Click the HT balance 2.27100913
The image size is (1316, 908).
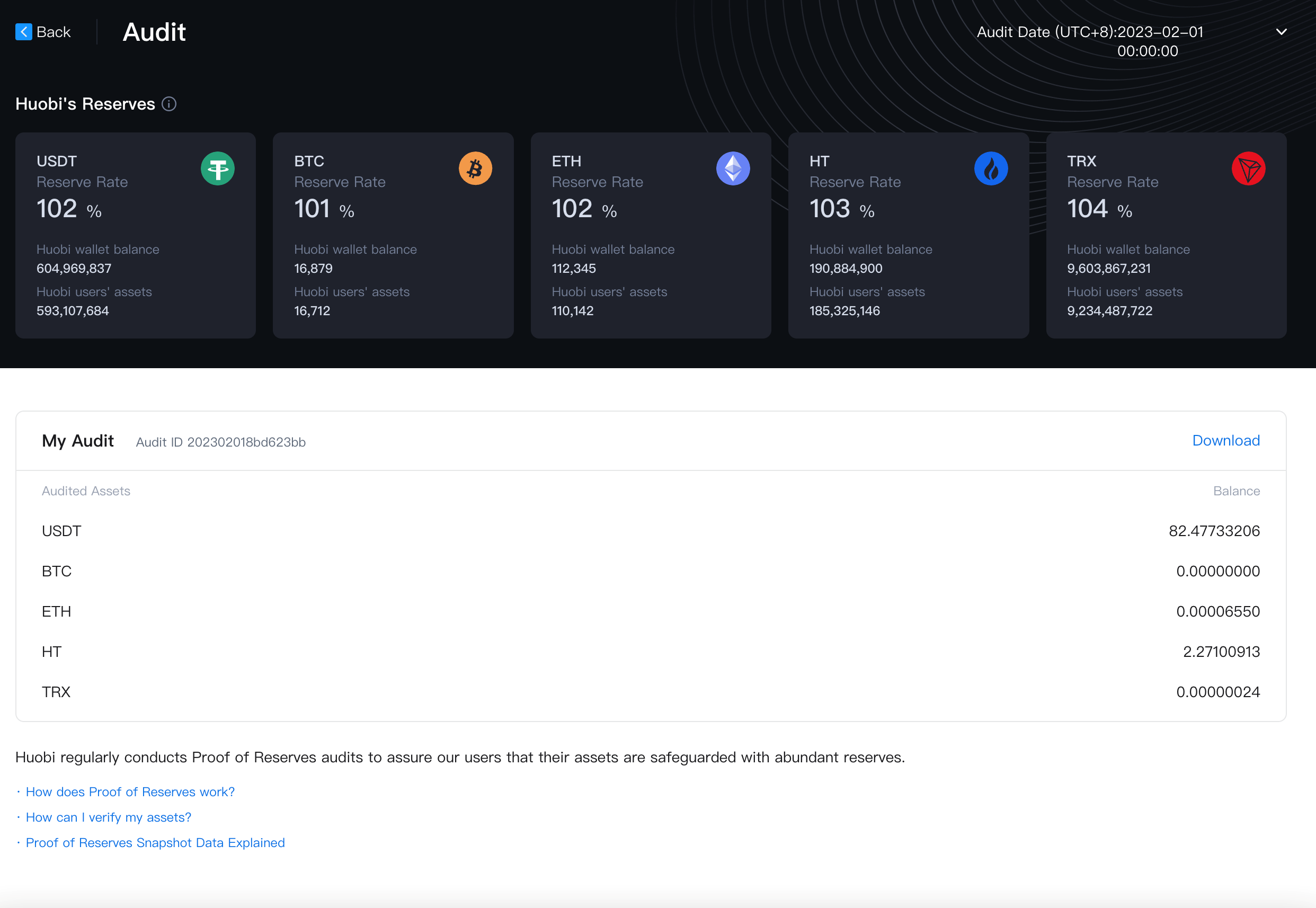click(1222, 652)
